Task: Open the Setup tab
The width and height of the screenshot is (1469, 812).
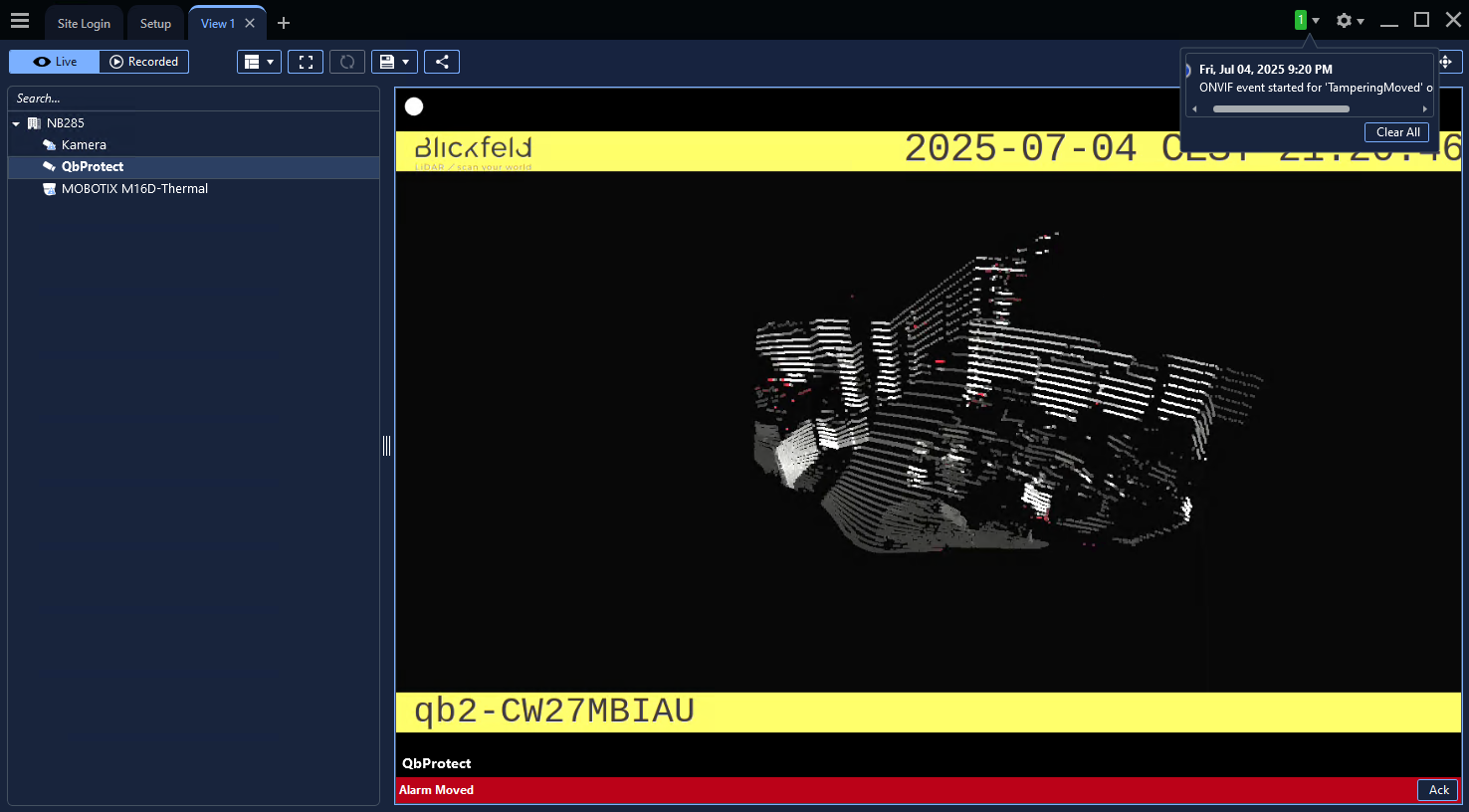Action: pyautogui.click(x=155, y=23)
